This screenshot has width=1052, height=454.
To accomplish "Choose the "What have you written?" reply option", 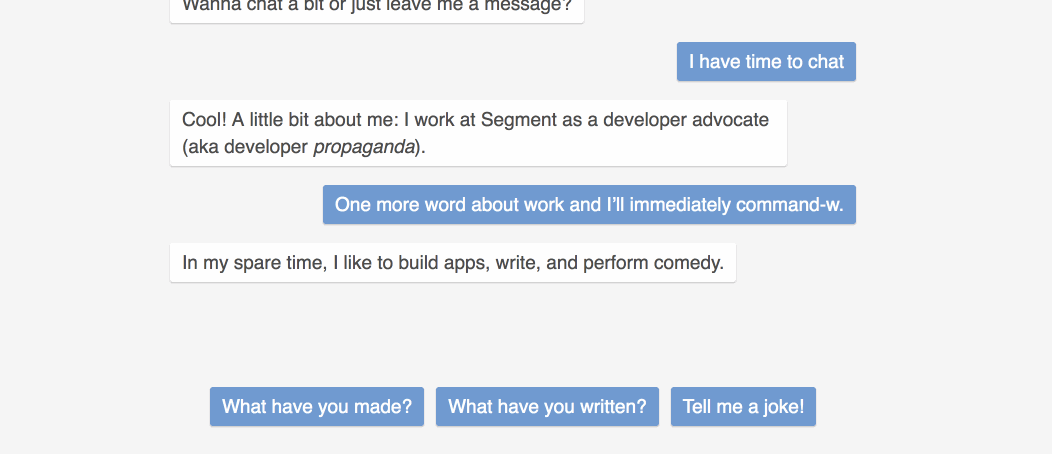I will point(547,406).
